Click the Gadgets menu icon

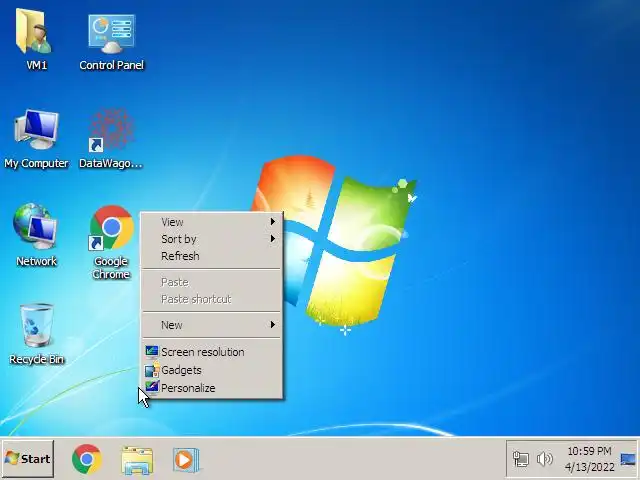(x=152, y=370)
